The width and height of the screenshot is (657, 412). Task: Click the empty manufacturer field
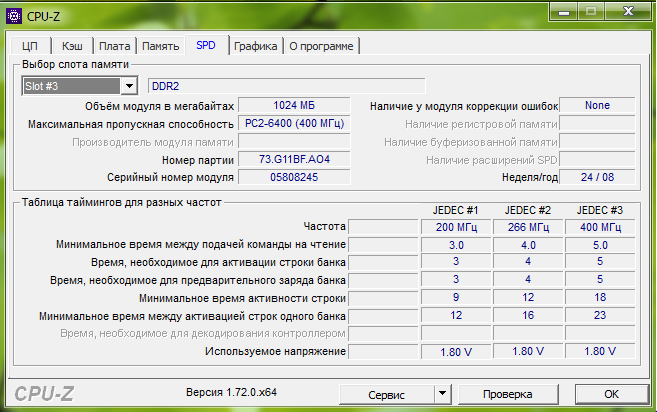(294, 141)
